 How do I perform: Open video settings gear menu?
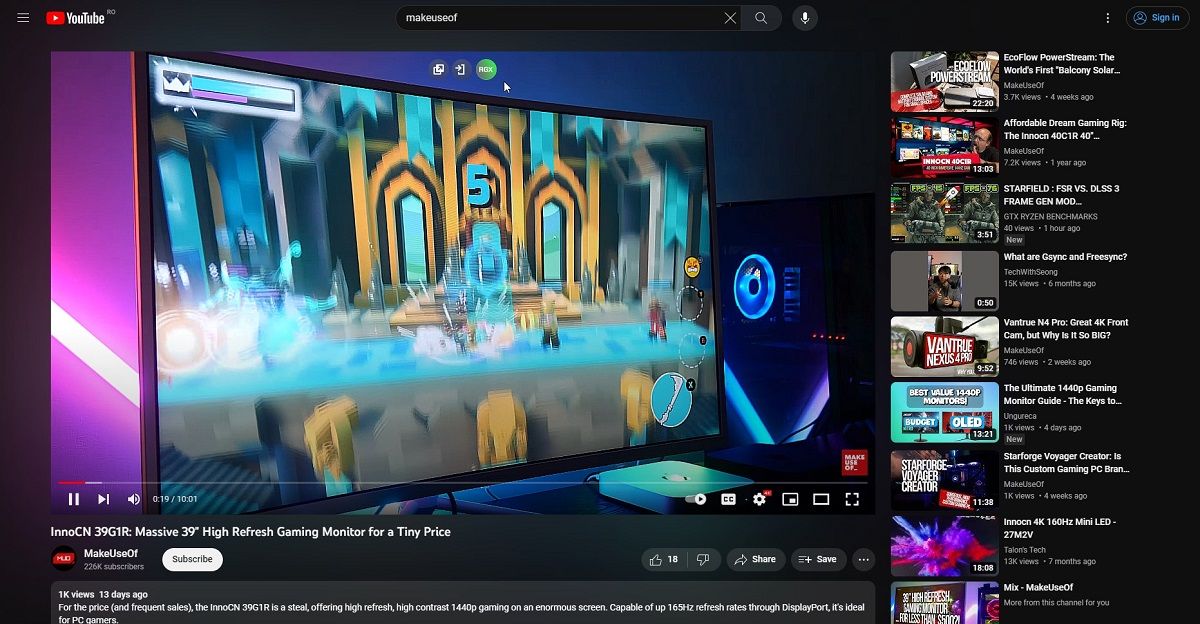point(759,499)
